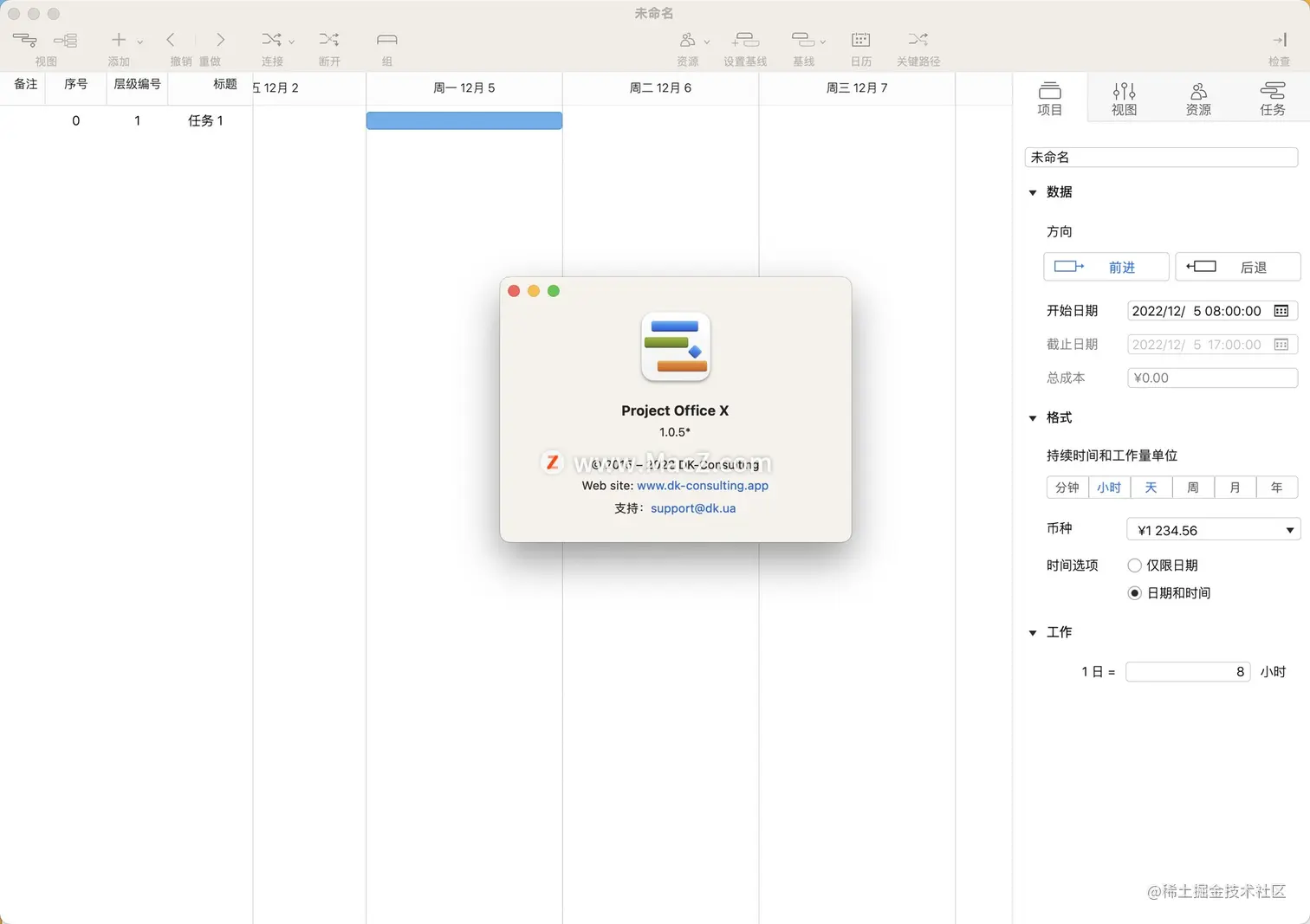Open the toolbar resources (资源) dropdown chevron

pyautogui.click(x=707, y=42)
